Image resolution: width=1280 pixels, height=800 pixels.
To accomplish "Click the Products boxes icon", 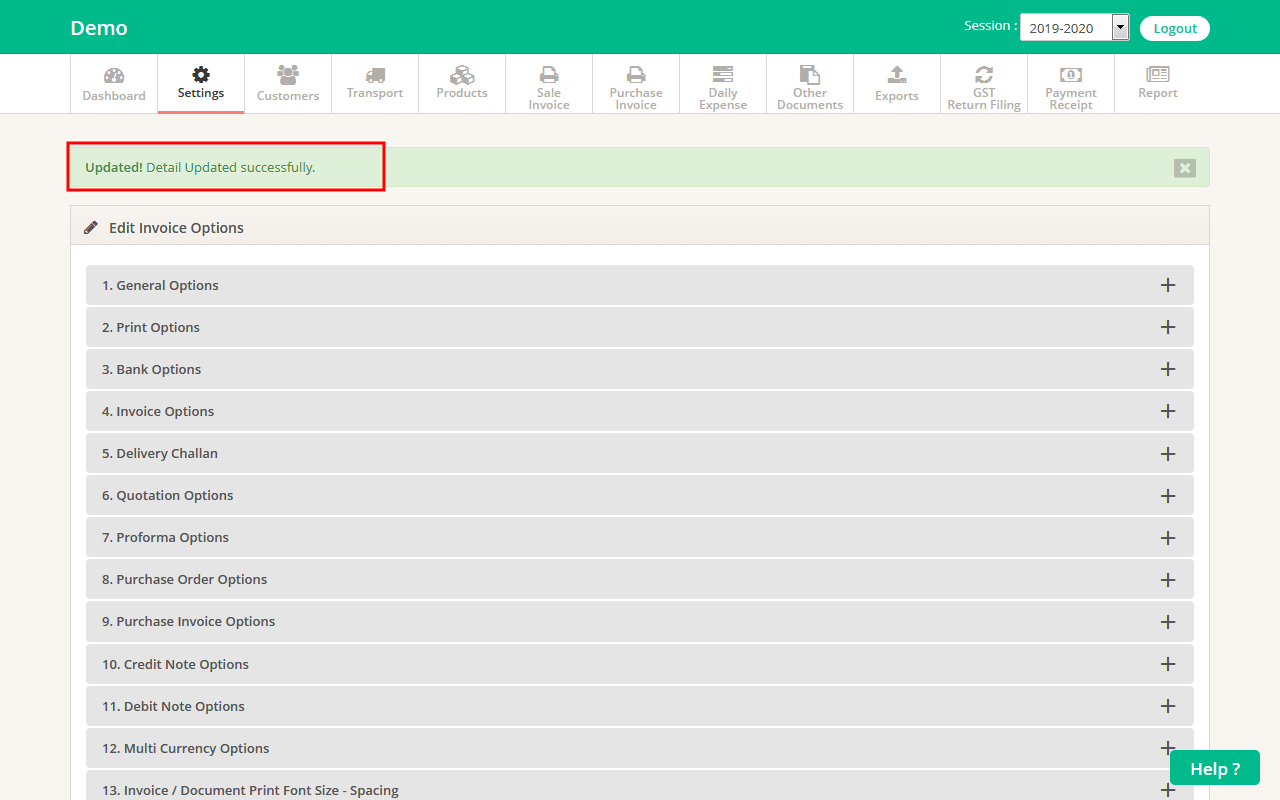I will pyautogui.click(x=462, y=75).
